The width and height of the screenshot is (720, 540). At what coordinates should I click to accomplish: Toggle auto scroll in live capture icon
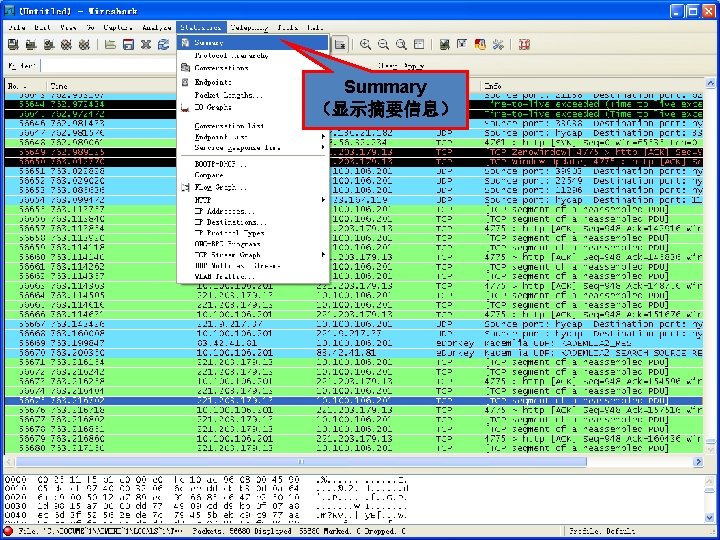340,45
